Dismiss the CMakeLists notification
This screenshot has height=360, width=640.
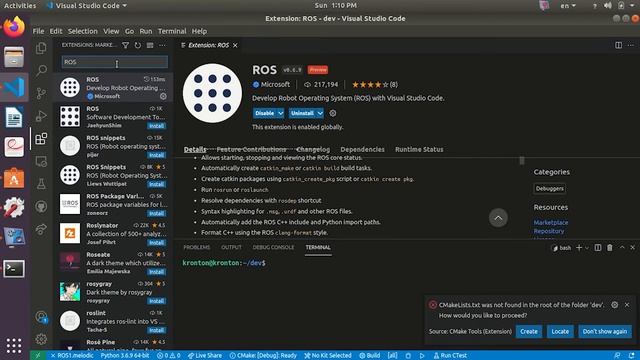(627, 305)
